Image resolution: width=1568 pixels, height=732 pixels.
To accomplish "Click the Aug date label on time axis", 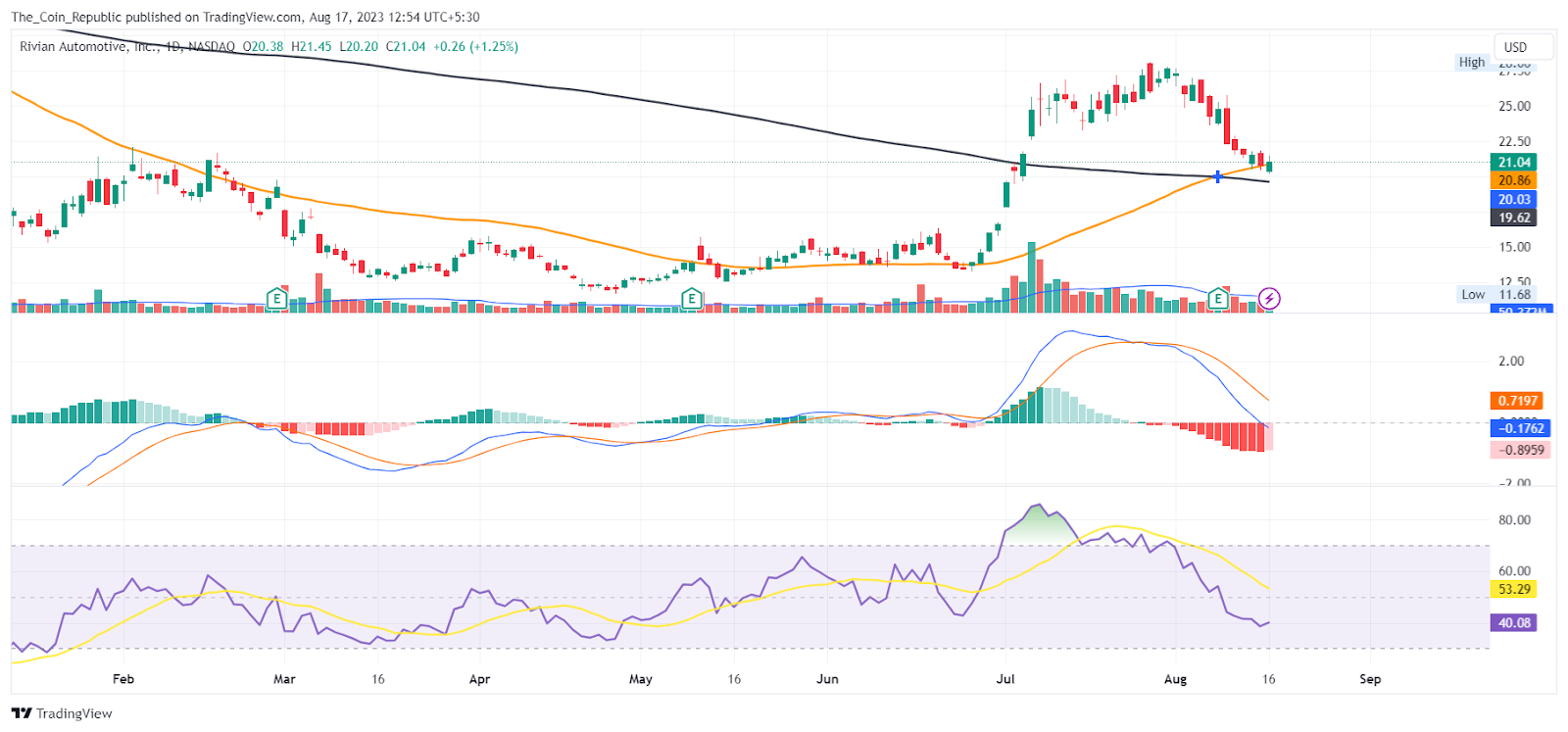I will 1175,679.
